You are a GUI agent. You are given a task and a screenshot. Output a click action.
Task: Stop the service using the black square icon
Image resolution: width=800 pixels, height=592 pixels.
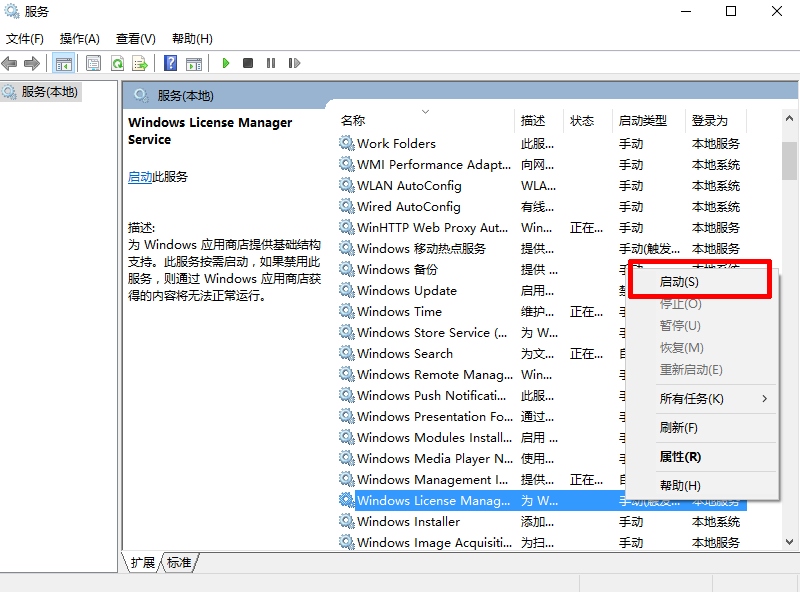(x=250, y=63)
